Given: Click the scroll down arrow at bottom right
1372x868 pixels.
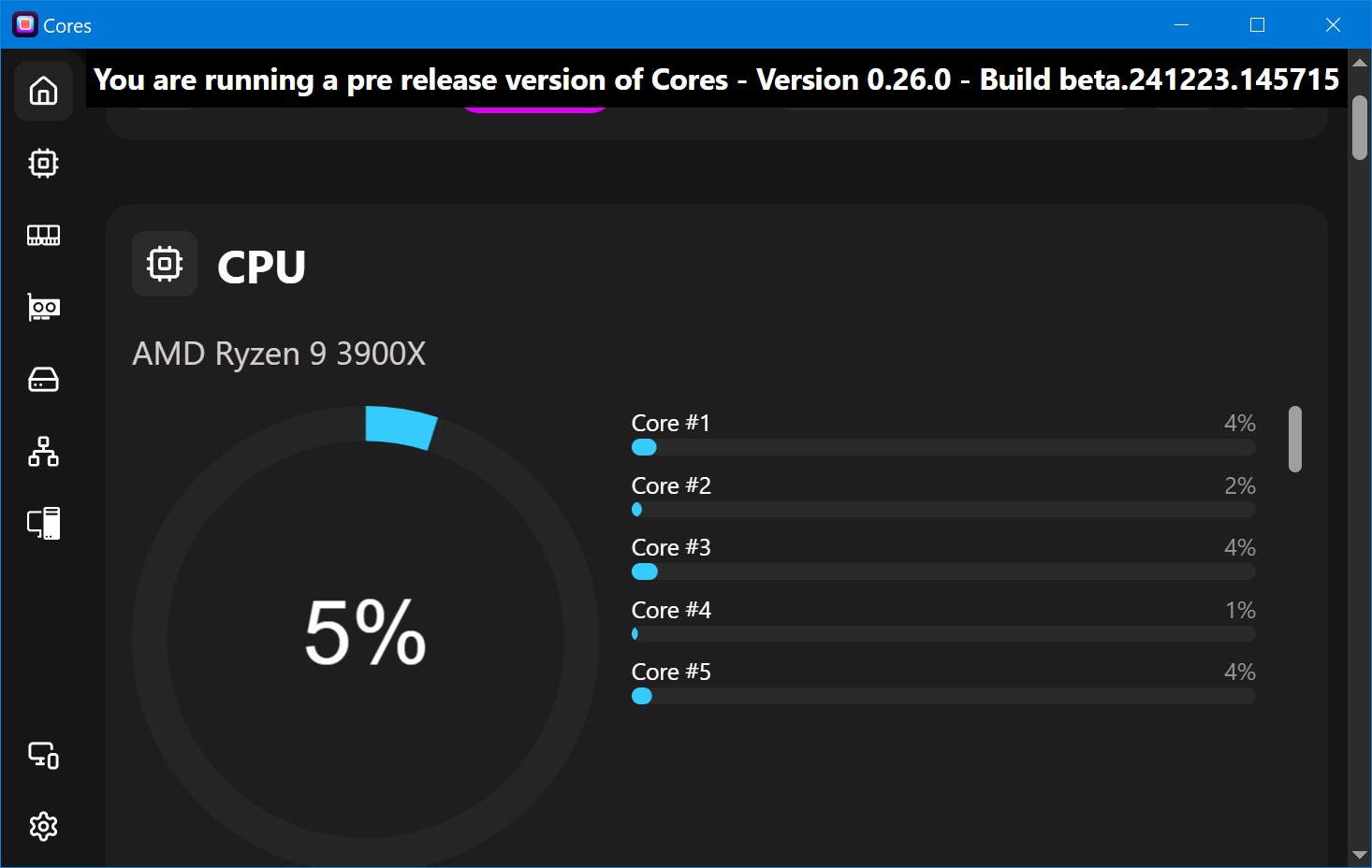Looking at the screenshot, I should (x=1360, y=856).
